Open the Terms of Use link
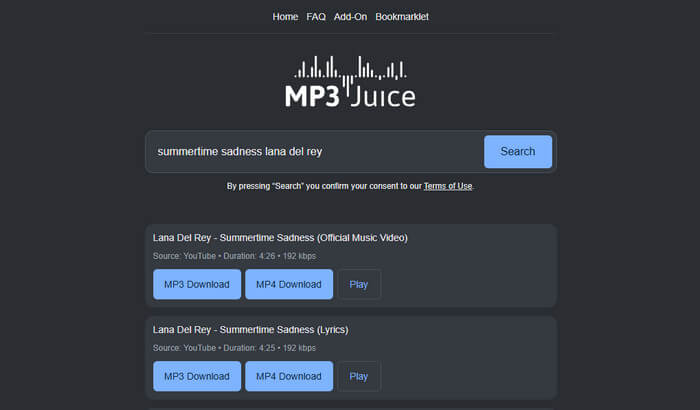This screenshot has width=700, height=410. pyautogui.click(x=448, y=186)
